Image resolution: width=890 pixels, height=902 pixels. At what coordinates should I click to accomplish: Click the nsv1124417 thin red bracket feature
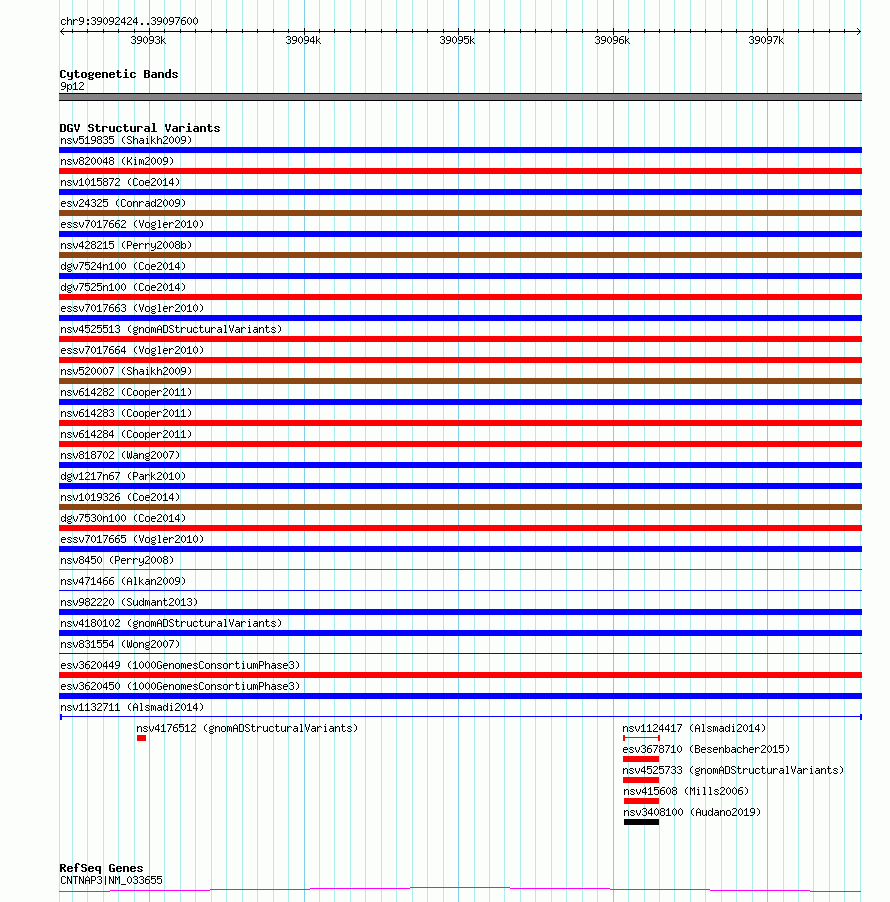641,738
